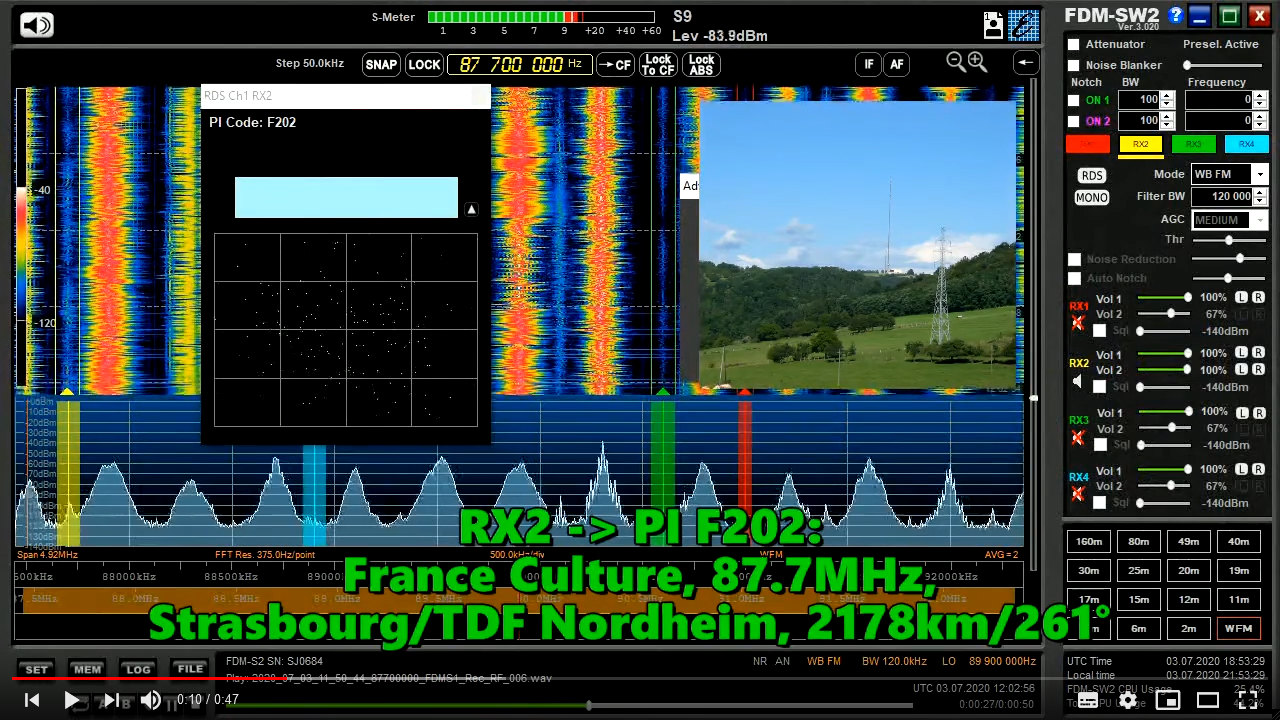Enable the RX1 Sql squelch checkbox
The height and width of the screenshot is (720, 1280).
click(1100, 330)
